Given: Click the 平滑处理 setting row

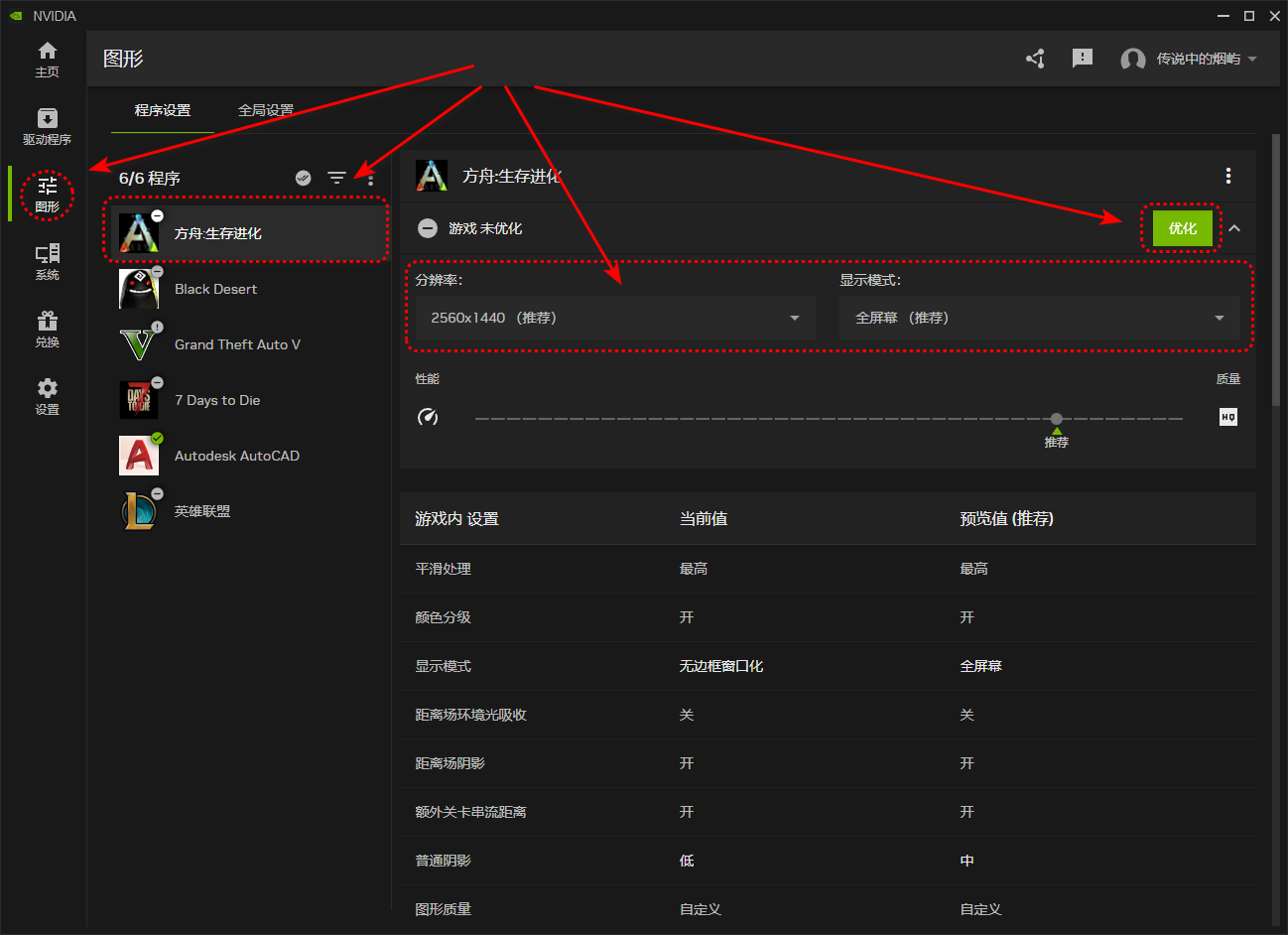Looking at the screenshot, I should [828, 569].
